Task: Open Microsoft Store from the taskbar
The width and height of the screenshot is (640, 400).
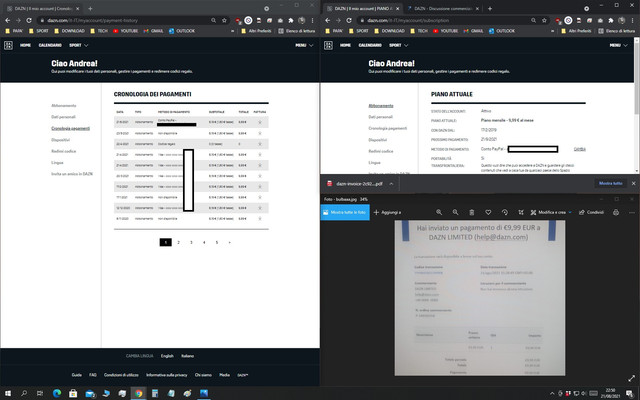Action: click(73, 393)
